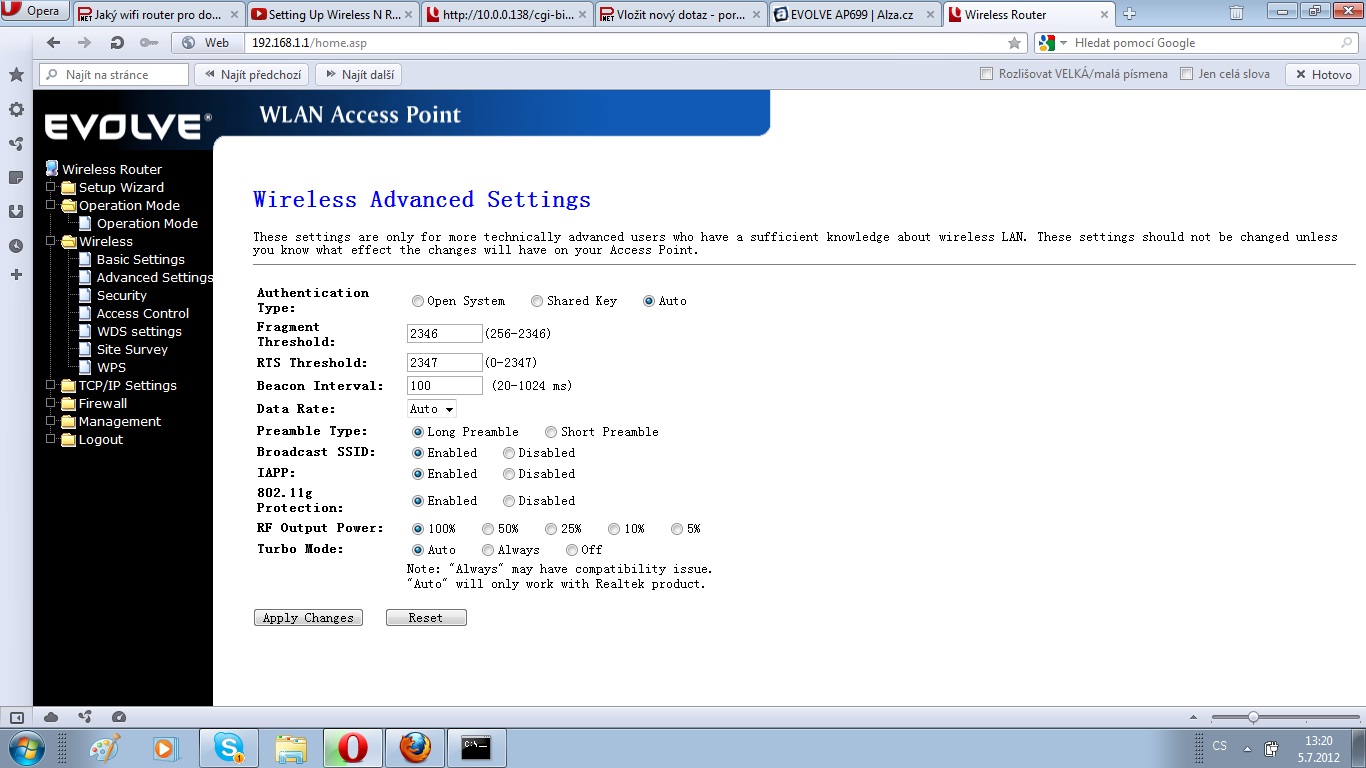Go forward using the forward arrow
The height and width of the screenshot is (768, 1366).
pyautogui.click(x=85, y=43)
